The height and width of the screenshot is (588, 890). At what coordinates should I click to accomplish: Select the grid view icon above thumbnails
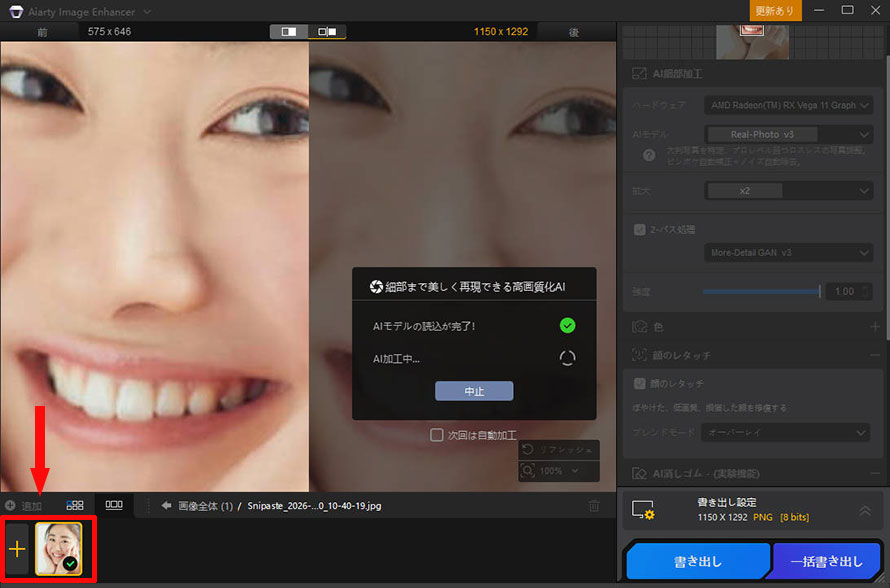click(x=74, y=505)
